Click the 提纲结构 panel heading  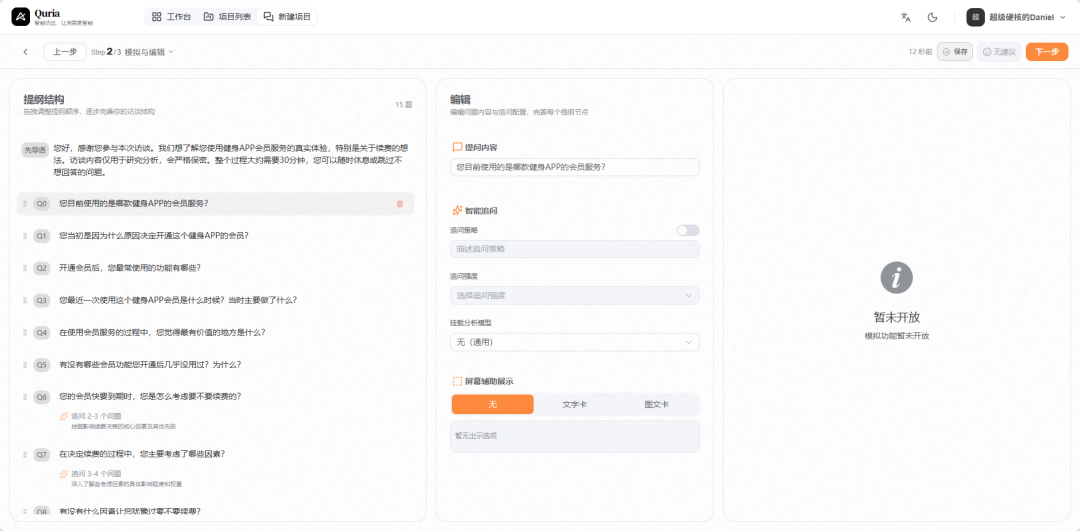(44, 99)
